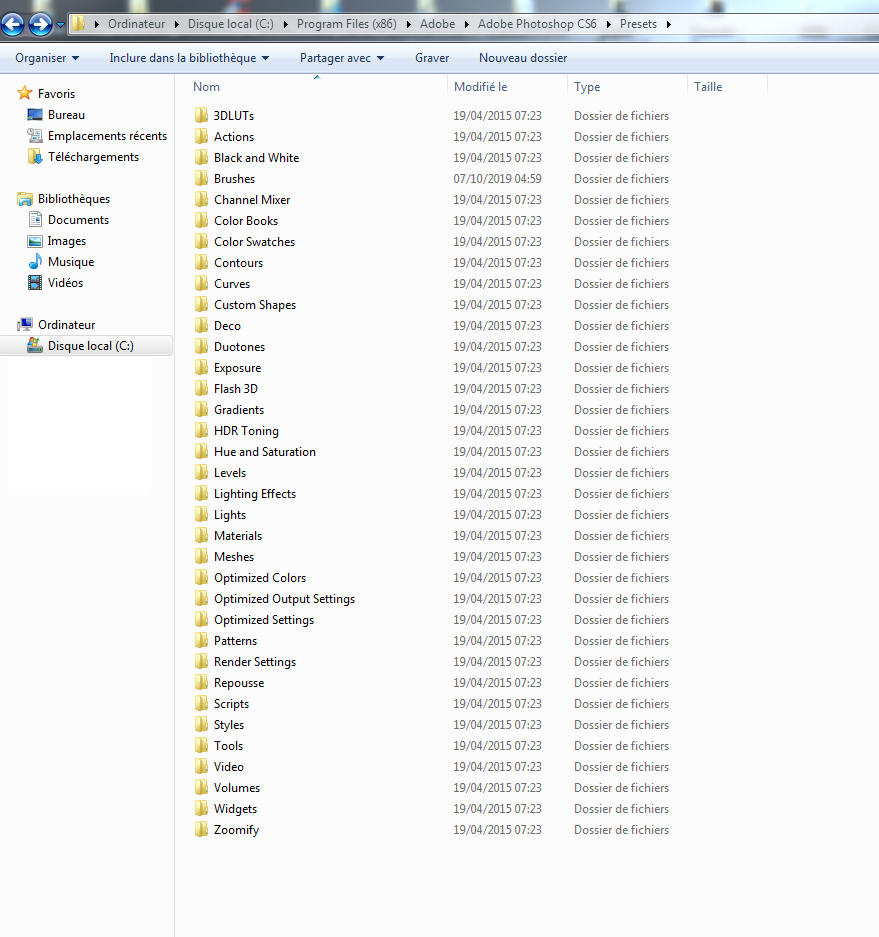The image size is (879, 937).
Task: Click the Custom Shapes folder icon
Action: coord(201,305)
